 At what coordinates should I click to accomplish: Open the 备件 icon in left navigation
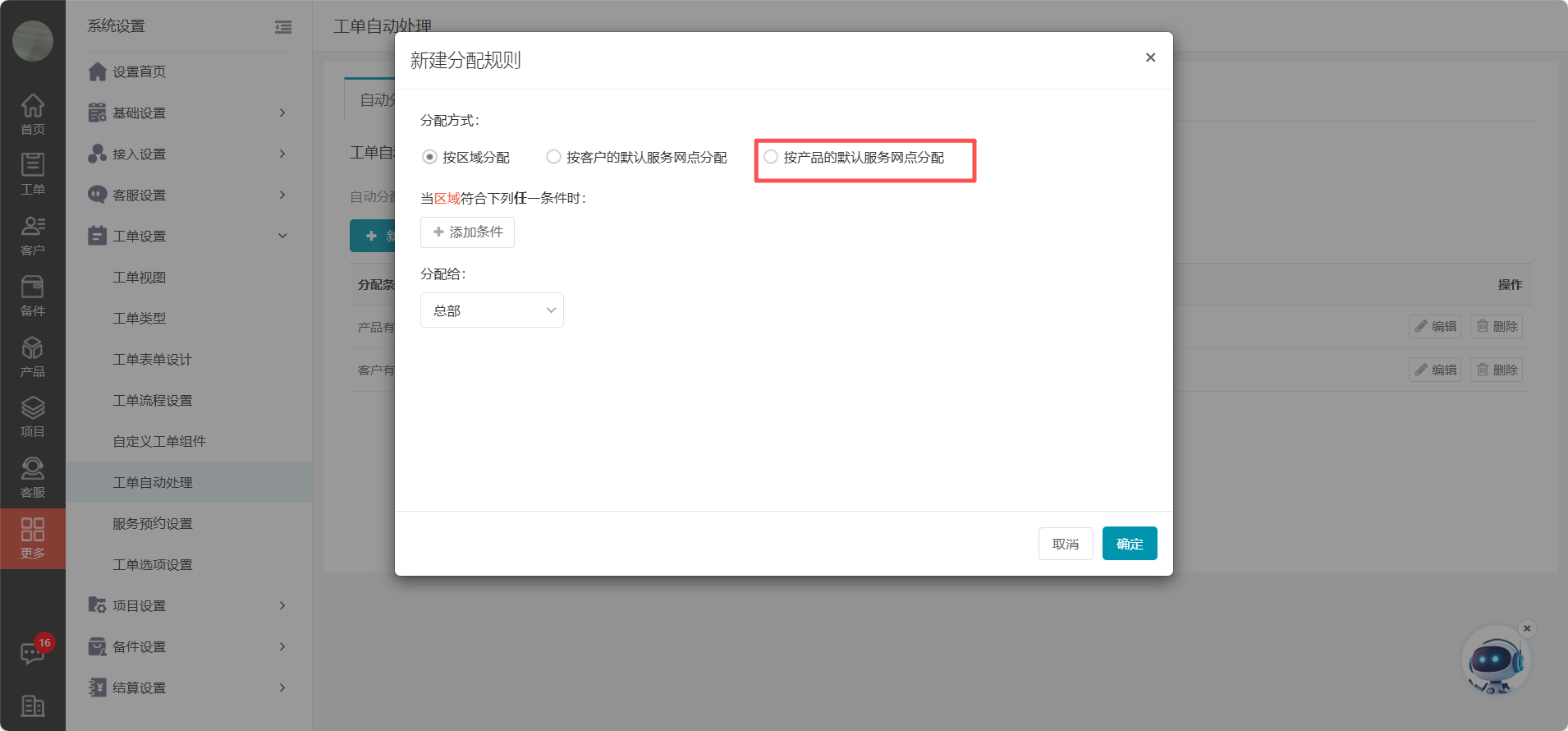pyautogui.click(x=32, y=295)
